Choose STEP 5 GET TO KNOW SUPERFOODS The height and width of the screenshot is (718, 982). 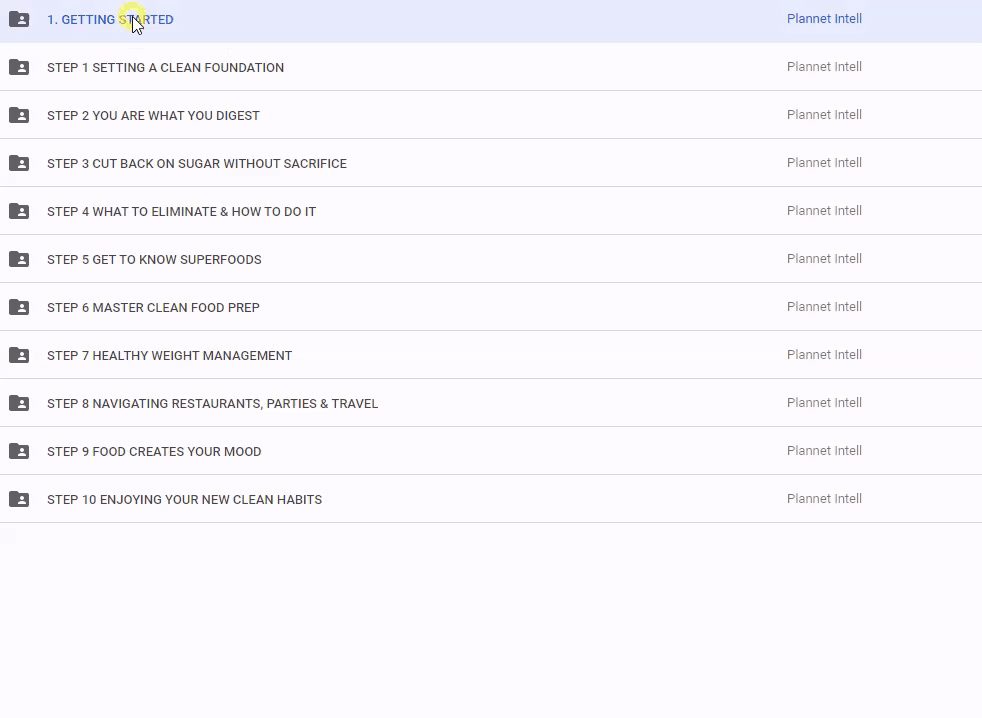(x=154, y=260)
